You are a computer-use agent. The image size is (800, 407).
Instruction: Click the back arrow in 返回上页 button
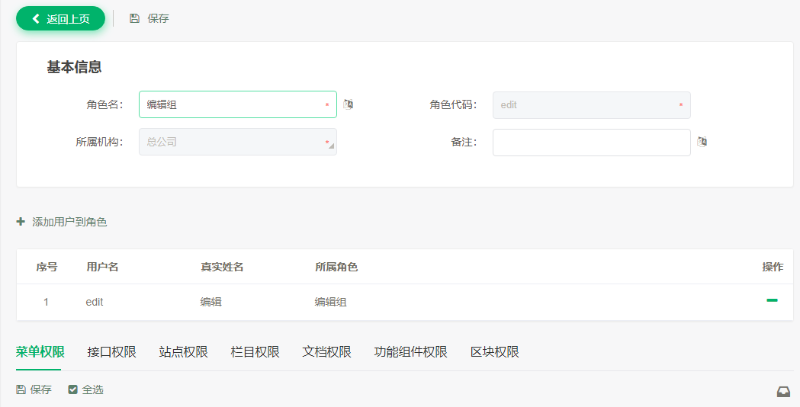pyautogui.click(x=36, y=18)
